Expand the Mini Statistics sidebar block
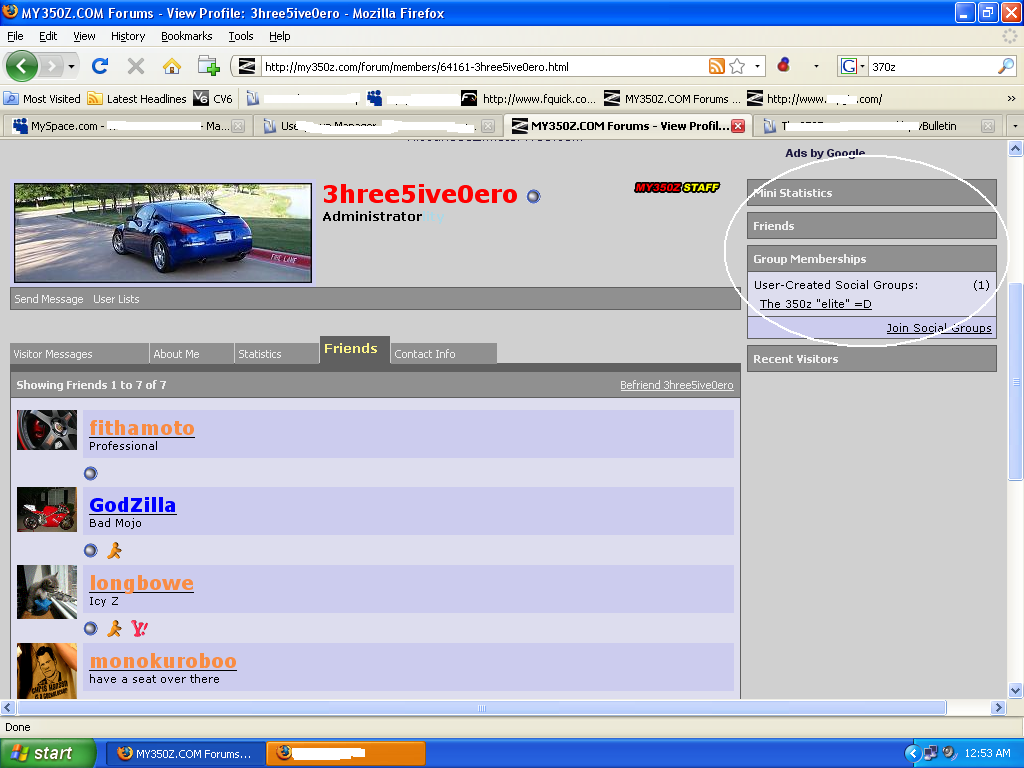 [x=871, y=193]
